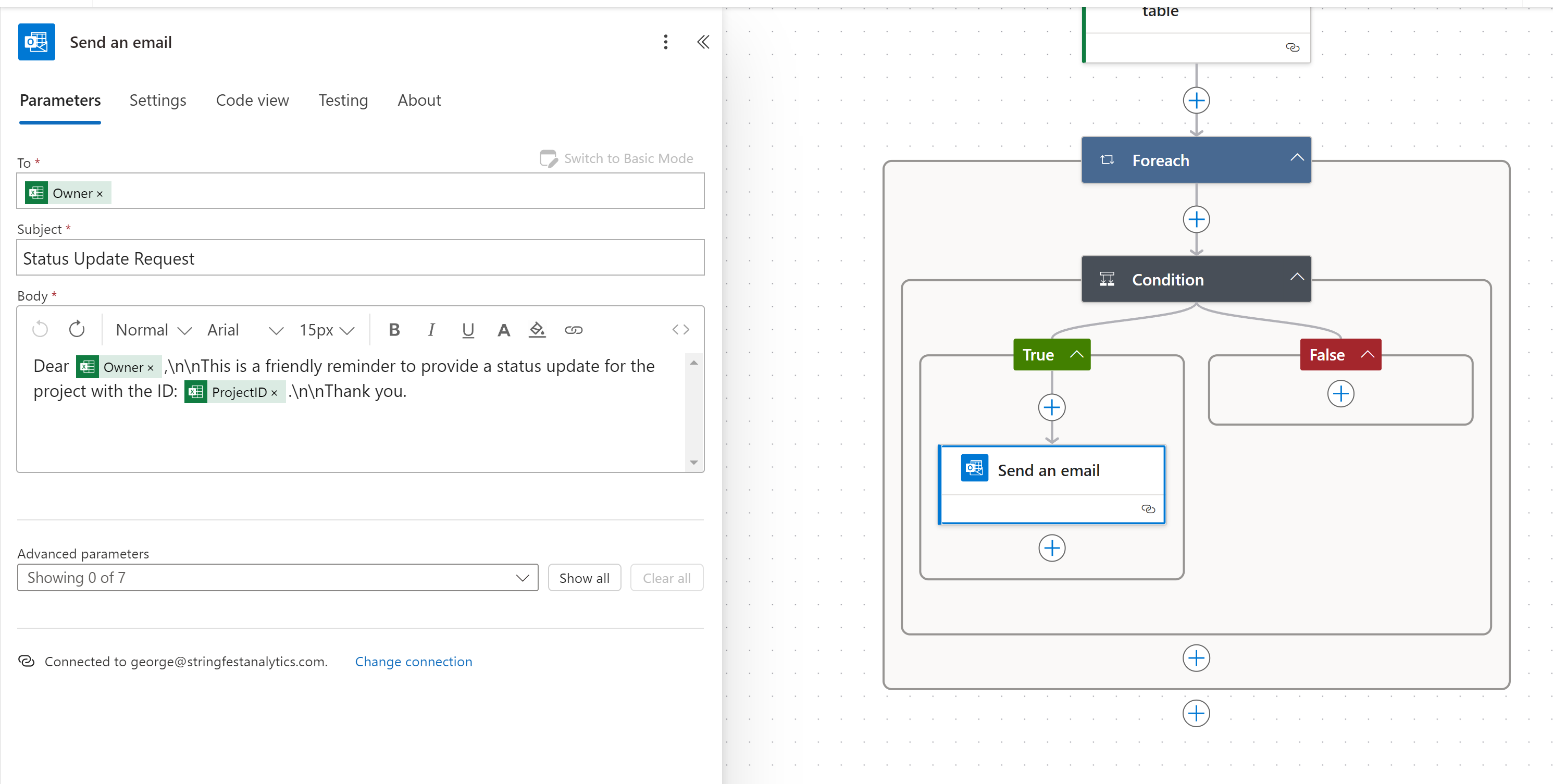Click the Show all button
Screen dimensions: 1553x784
(583, 578)
